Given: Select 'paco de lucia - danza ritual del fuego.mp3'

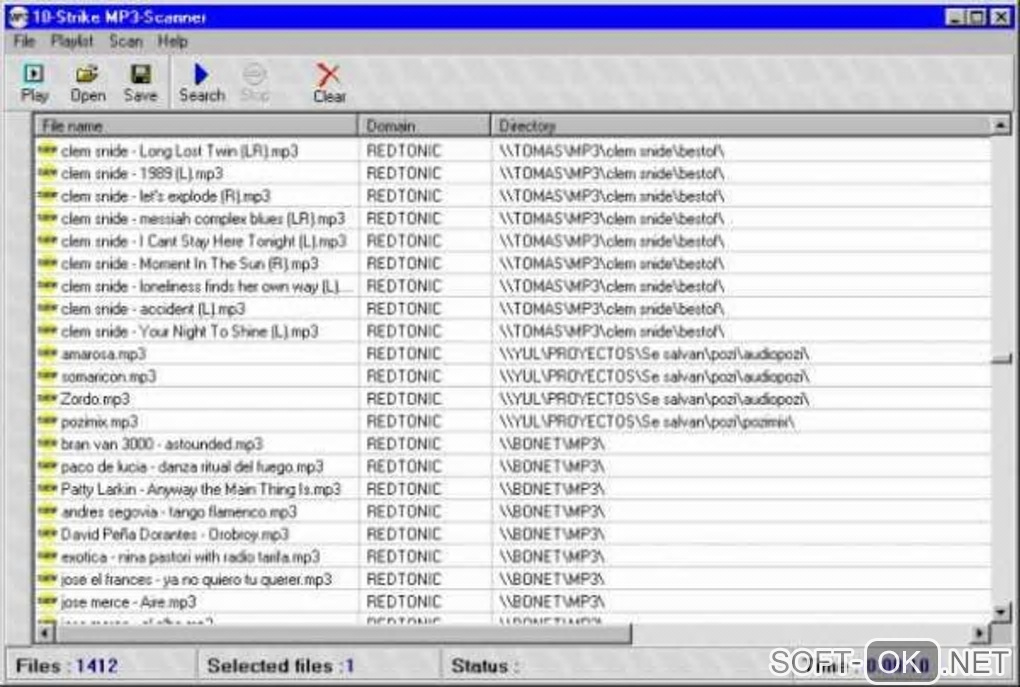Looking at the screenshot, I should click(x=192, y=466).
